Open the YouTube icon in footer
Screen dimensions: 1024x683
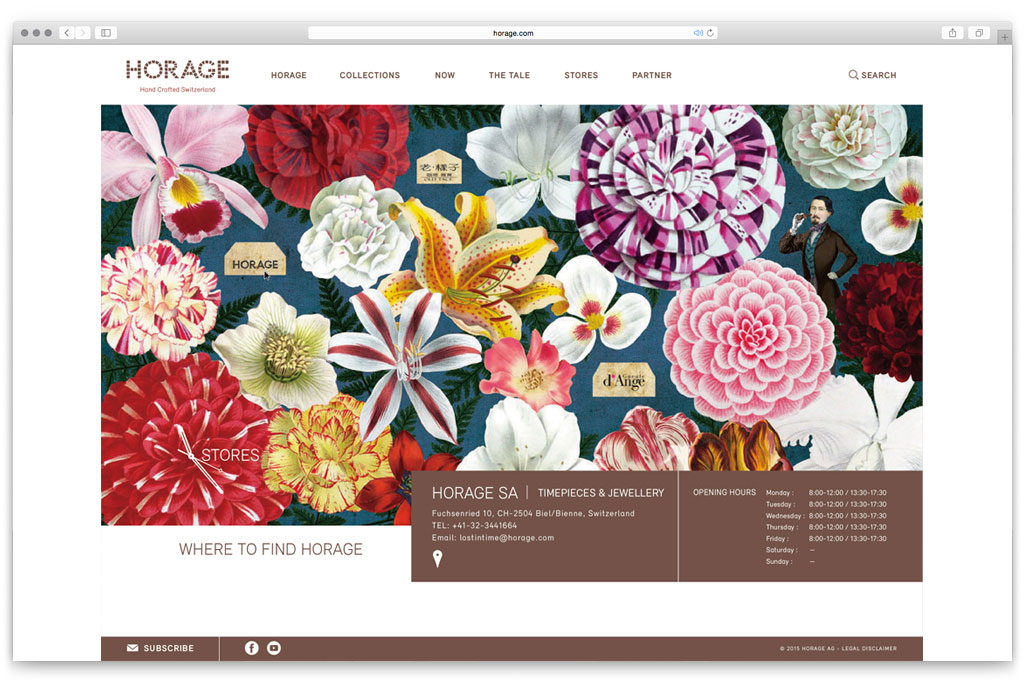click(x=274, y=648)
